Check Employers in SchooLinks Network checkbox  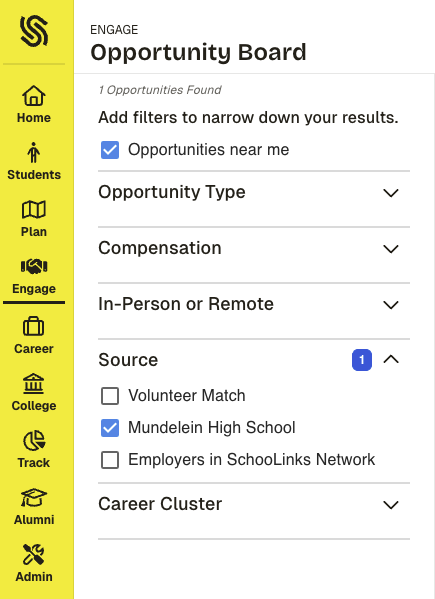pyautogui.click(x=110, y=460)
